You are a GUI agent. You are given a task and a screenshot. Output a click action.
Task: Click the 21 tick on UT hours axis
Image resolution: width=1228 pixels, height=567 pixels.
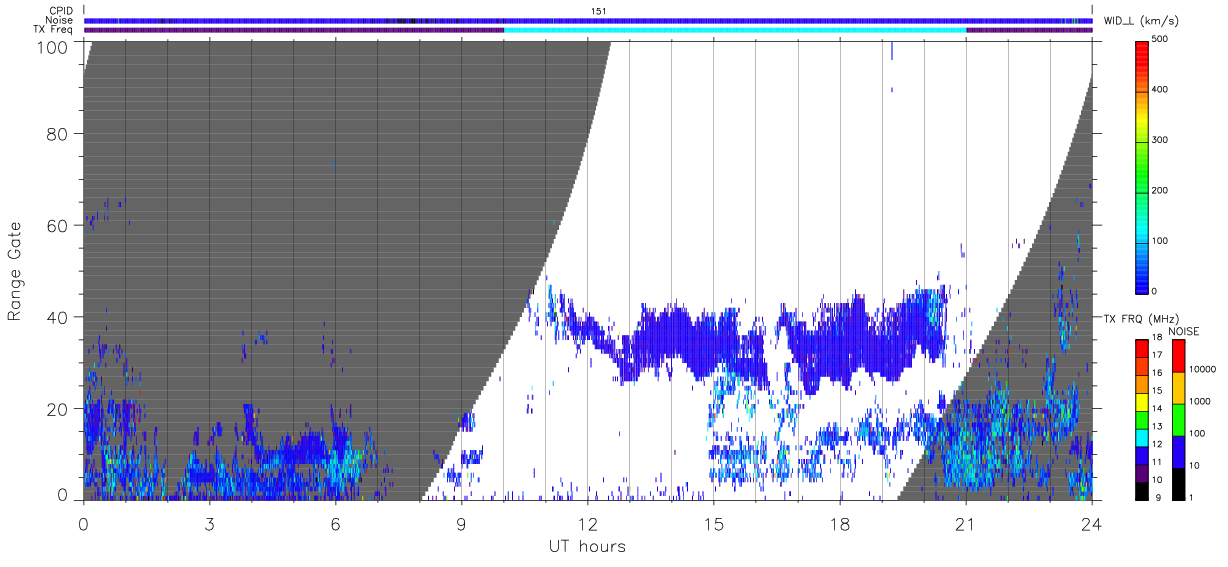(x=966, y=524)
